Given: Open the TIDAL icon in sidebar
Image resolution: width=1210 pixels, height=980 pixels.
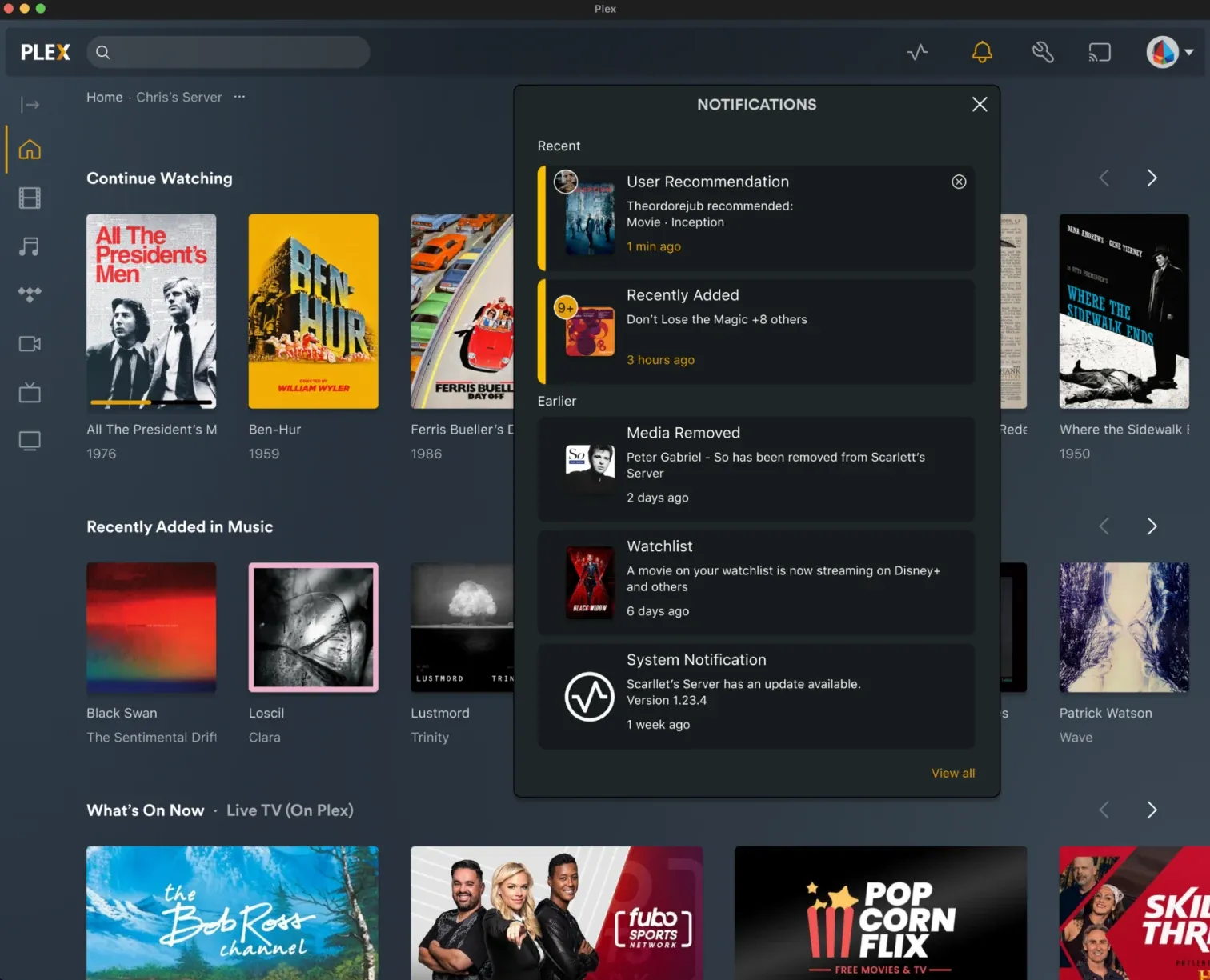Looking at the screenshot, I should click(x=30, y=294).
